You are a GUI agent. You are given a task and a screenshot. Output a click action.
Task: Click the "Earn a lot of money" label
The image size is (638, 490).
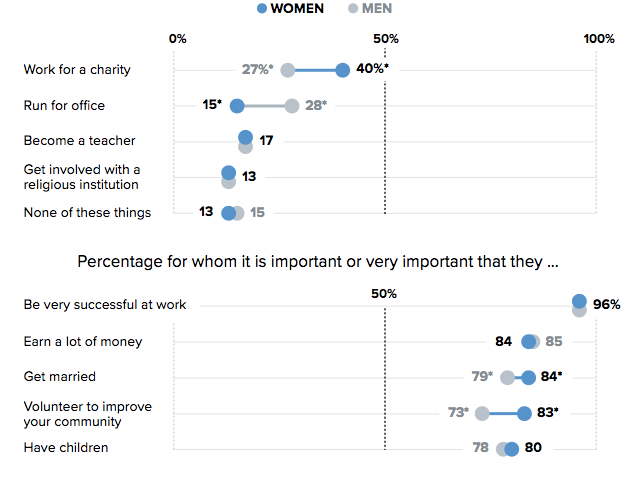(83, 341)
